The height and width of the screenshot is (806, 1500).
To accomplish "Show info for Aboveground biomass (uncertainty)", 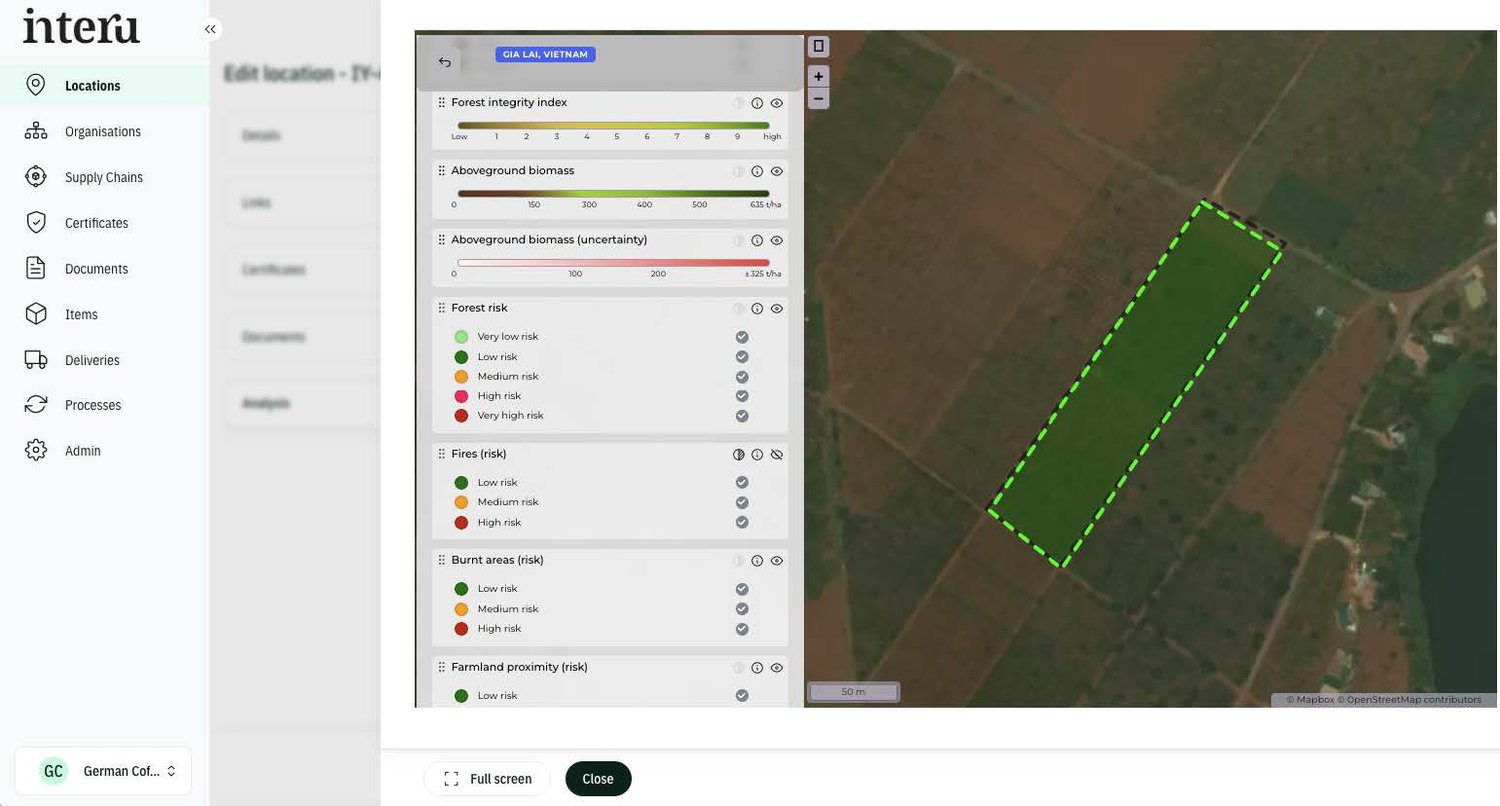I will click(757, 240).
